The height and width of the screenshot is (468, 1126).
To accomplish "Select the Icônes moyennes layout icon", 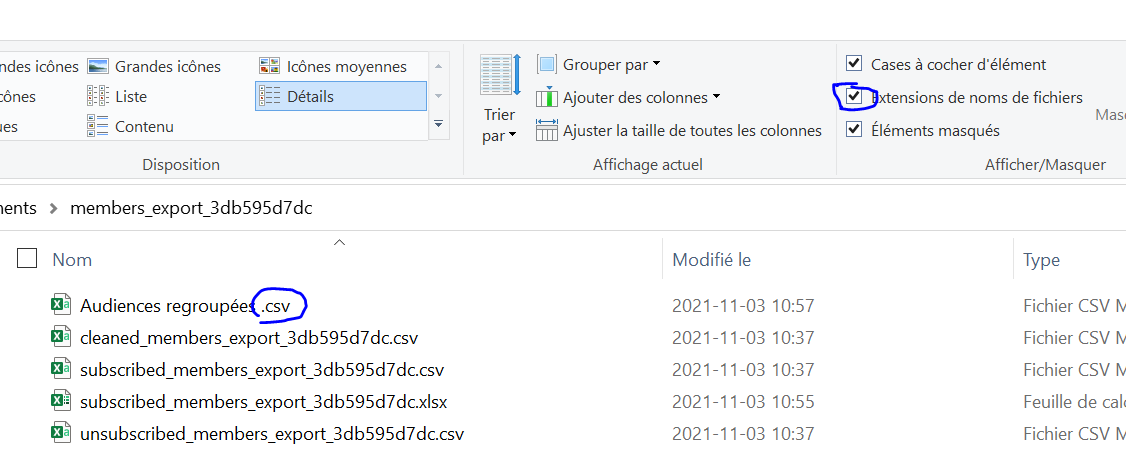I will coord(270,67).
